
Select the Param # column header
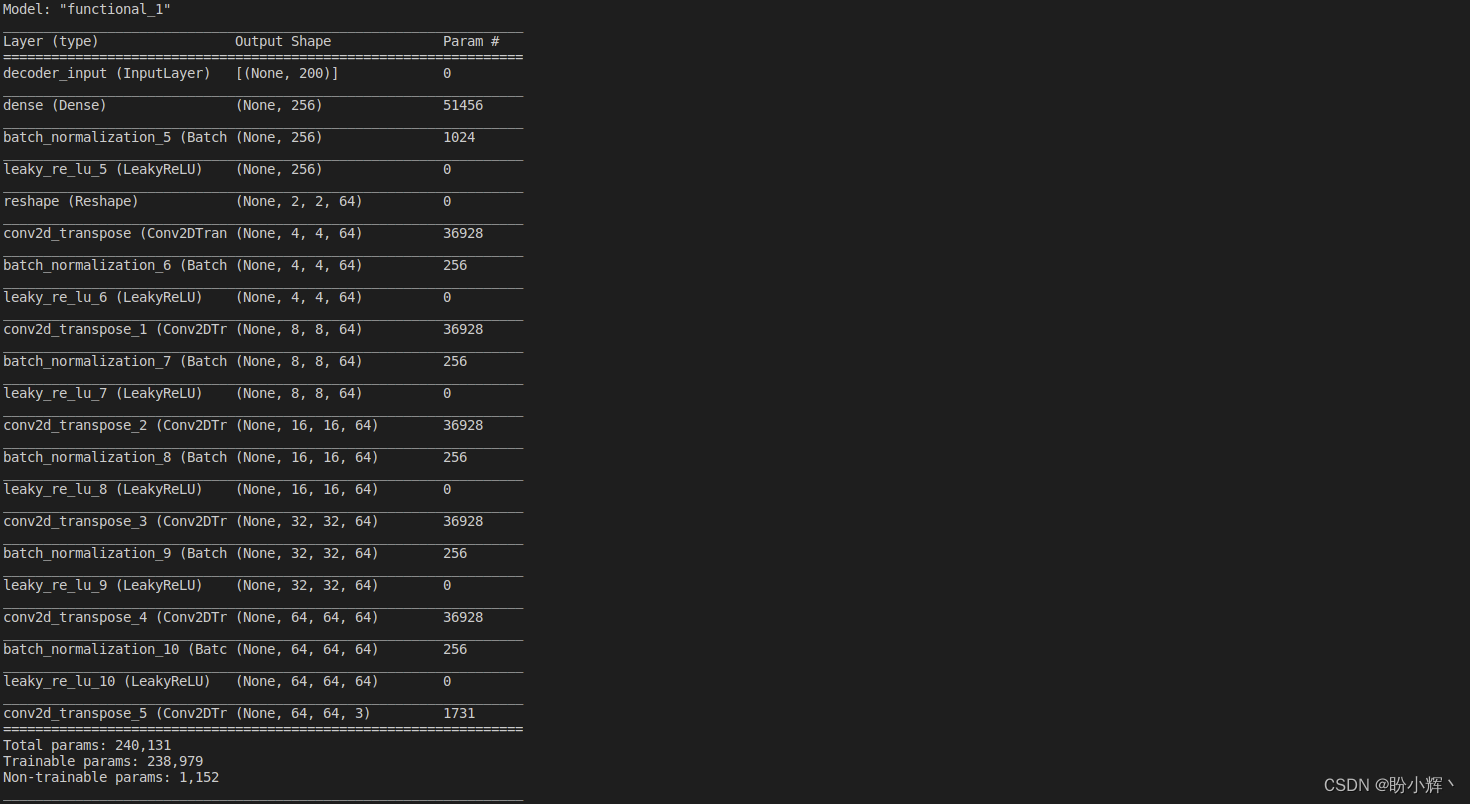471,42
